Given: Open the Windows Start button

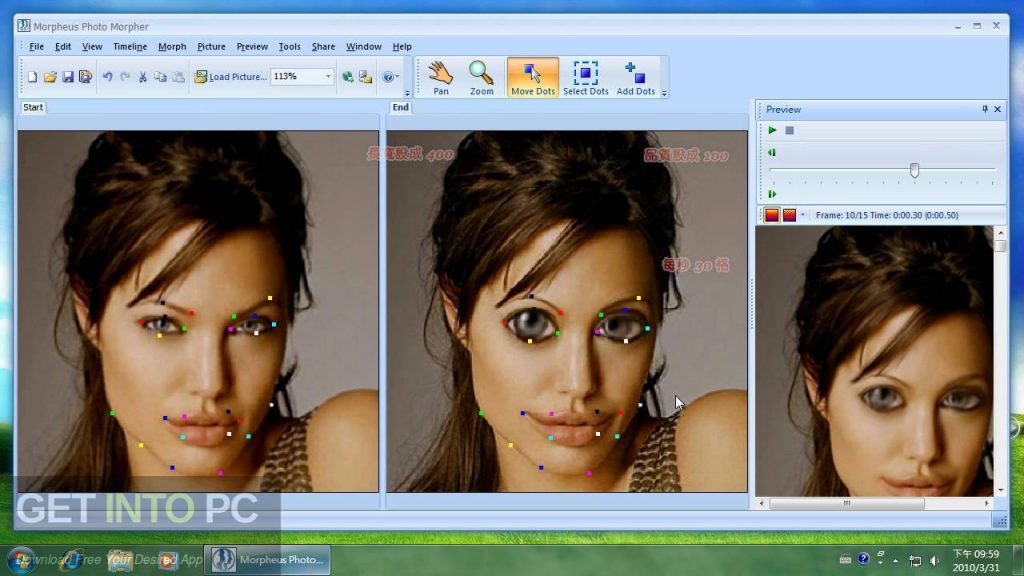Looking at the screenshot, I should point(20,560).
